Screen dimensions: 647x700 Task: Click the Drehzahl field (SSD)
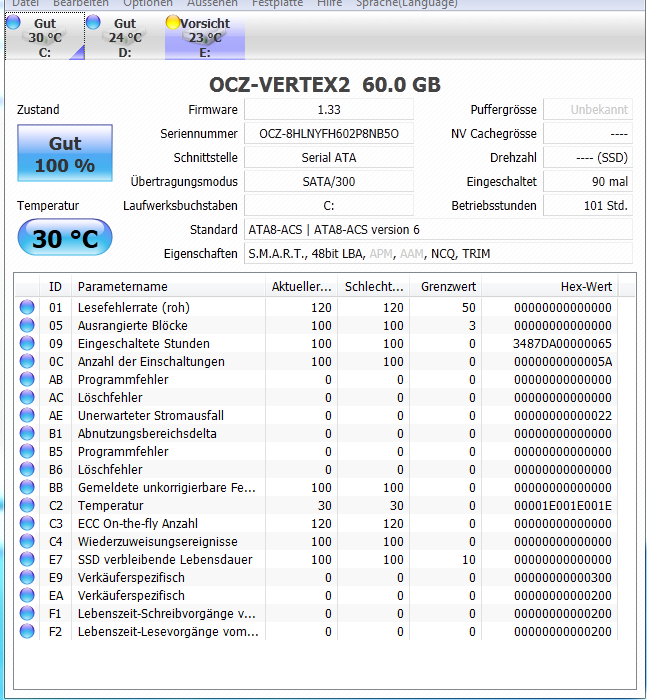[x=588, y=158]
